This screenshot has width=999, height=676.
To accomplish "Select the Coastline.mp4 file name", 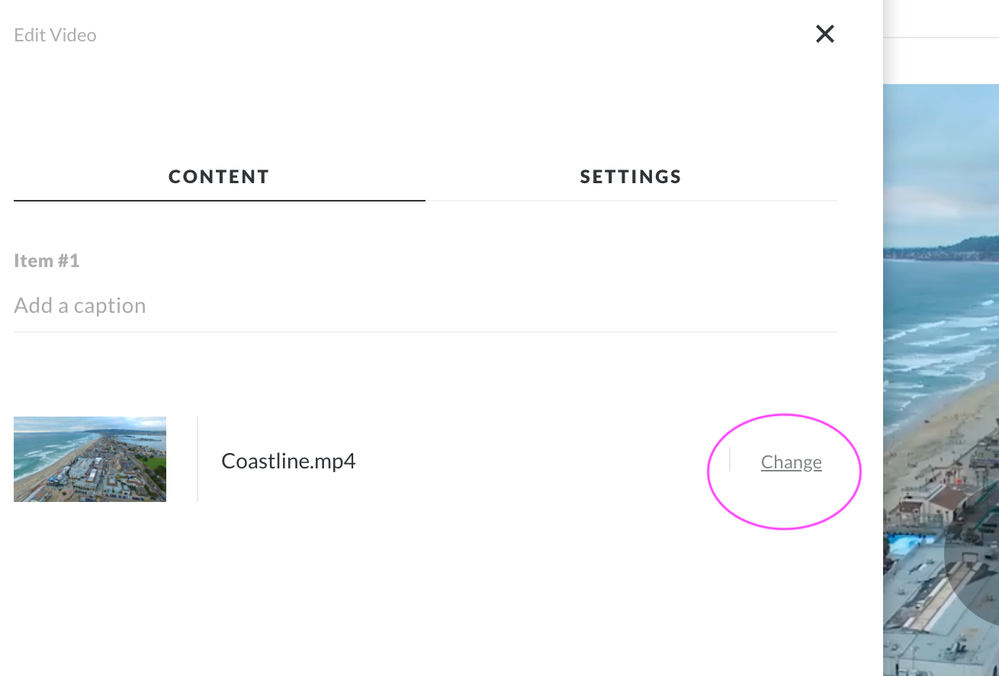I will 288,461.
